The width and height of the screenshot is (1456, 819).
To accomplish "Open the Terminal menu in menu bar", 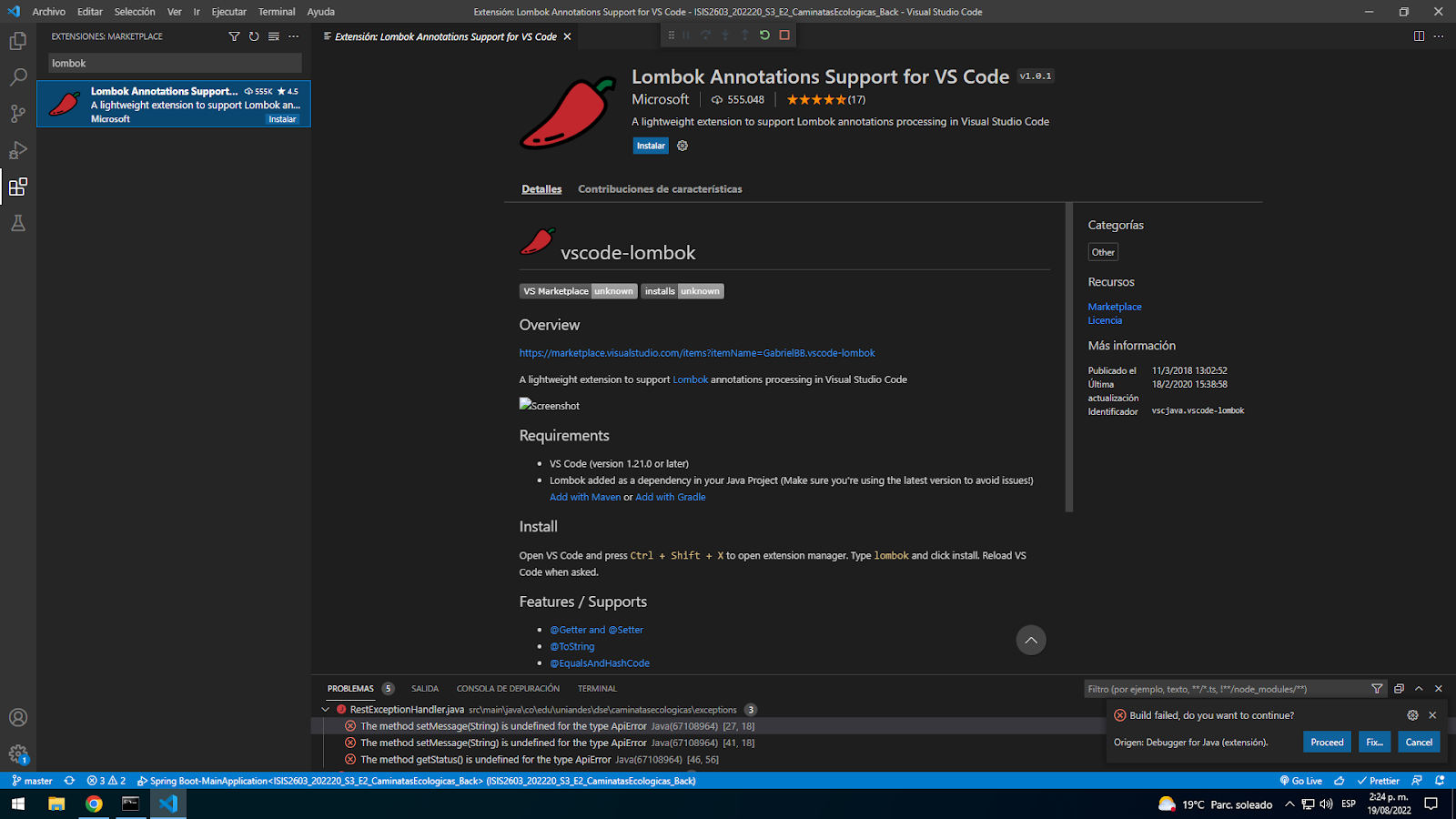I will pos(276,12).
